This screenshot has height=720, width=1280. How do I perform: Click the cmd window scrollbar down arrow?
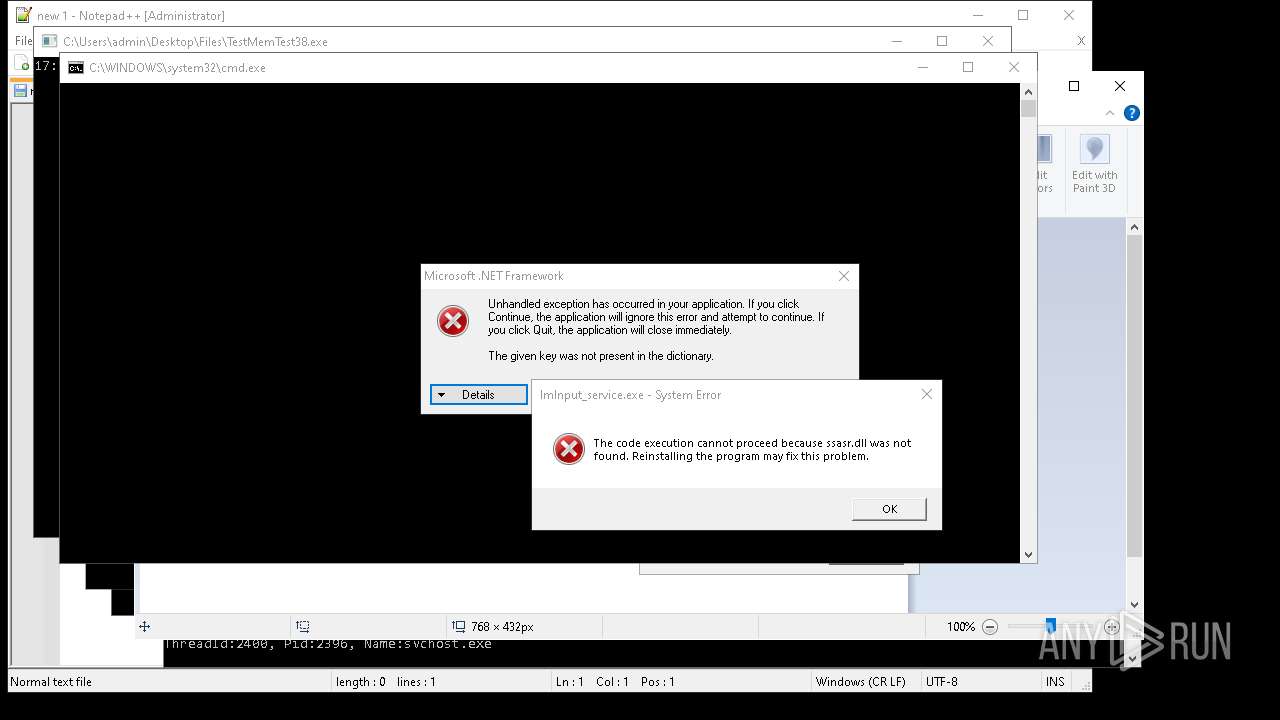1028,554
